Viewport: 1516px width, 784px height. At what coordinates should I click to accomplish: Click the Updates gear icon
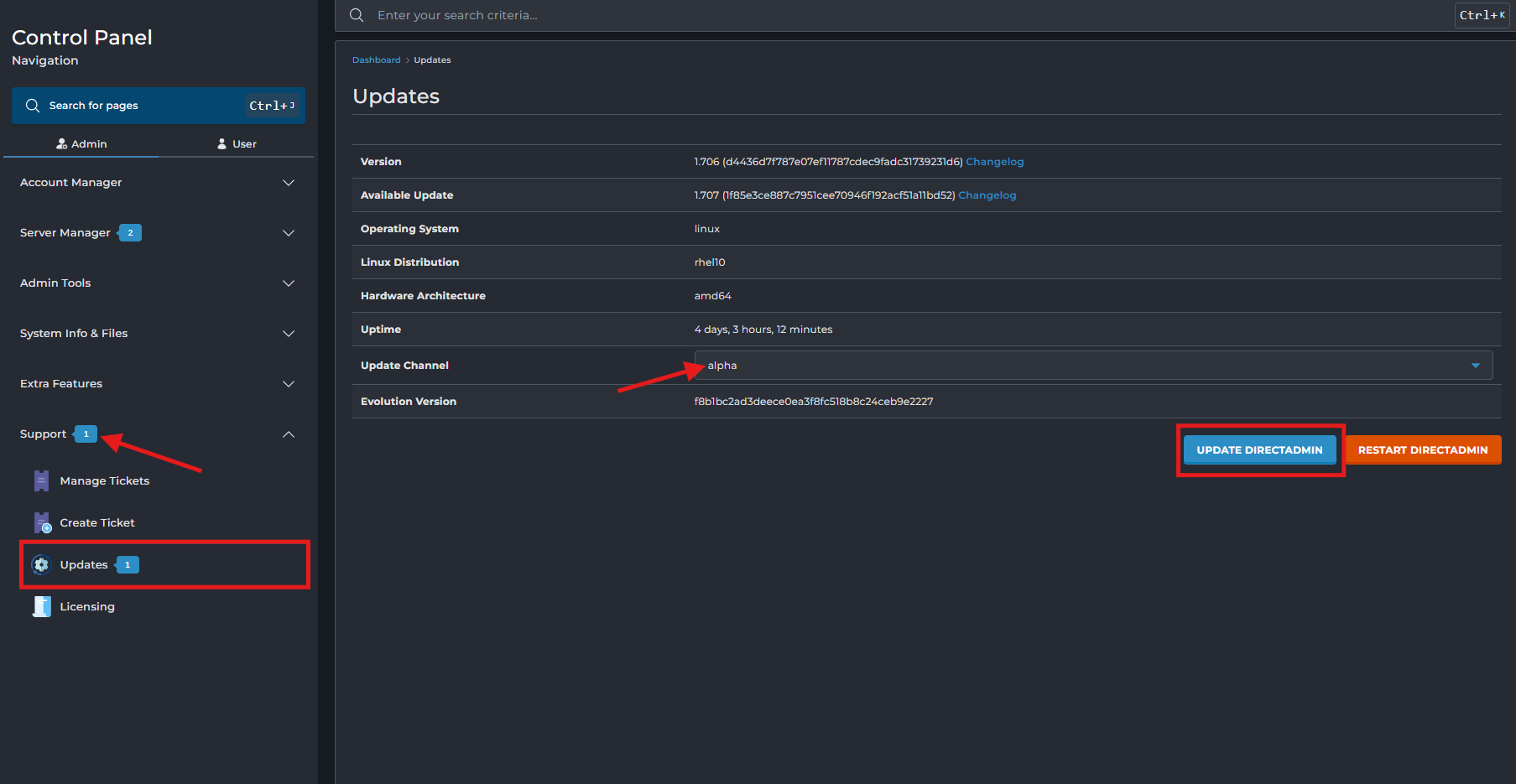(41, 564)
